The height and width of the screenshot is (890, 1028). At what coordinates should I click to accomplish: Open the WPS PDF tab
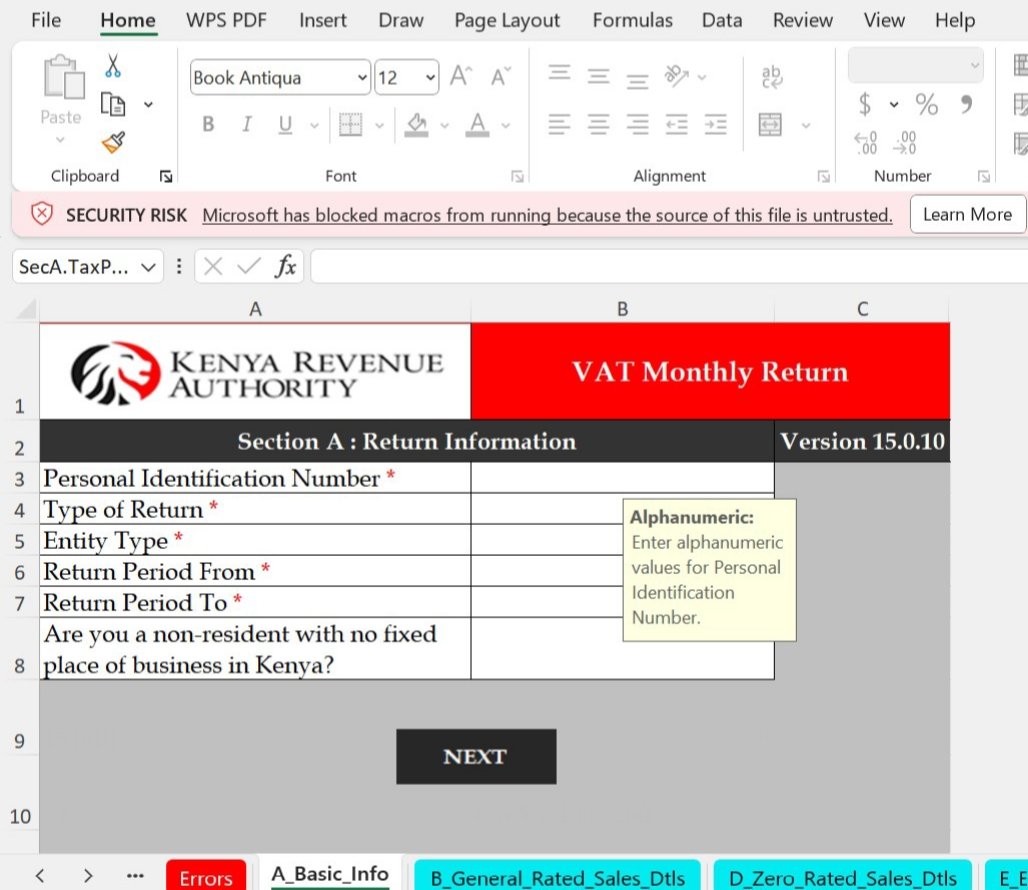tap(226, 20)
